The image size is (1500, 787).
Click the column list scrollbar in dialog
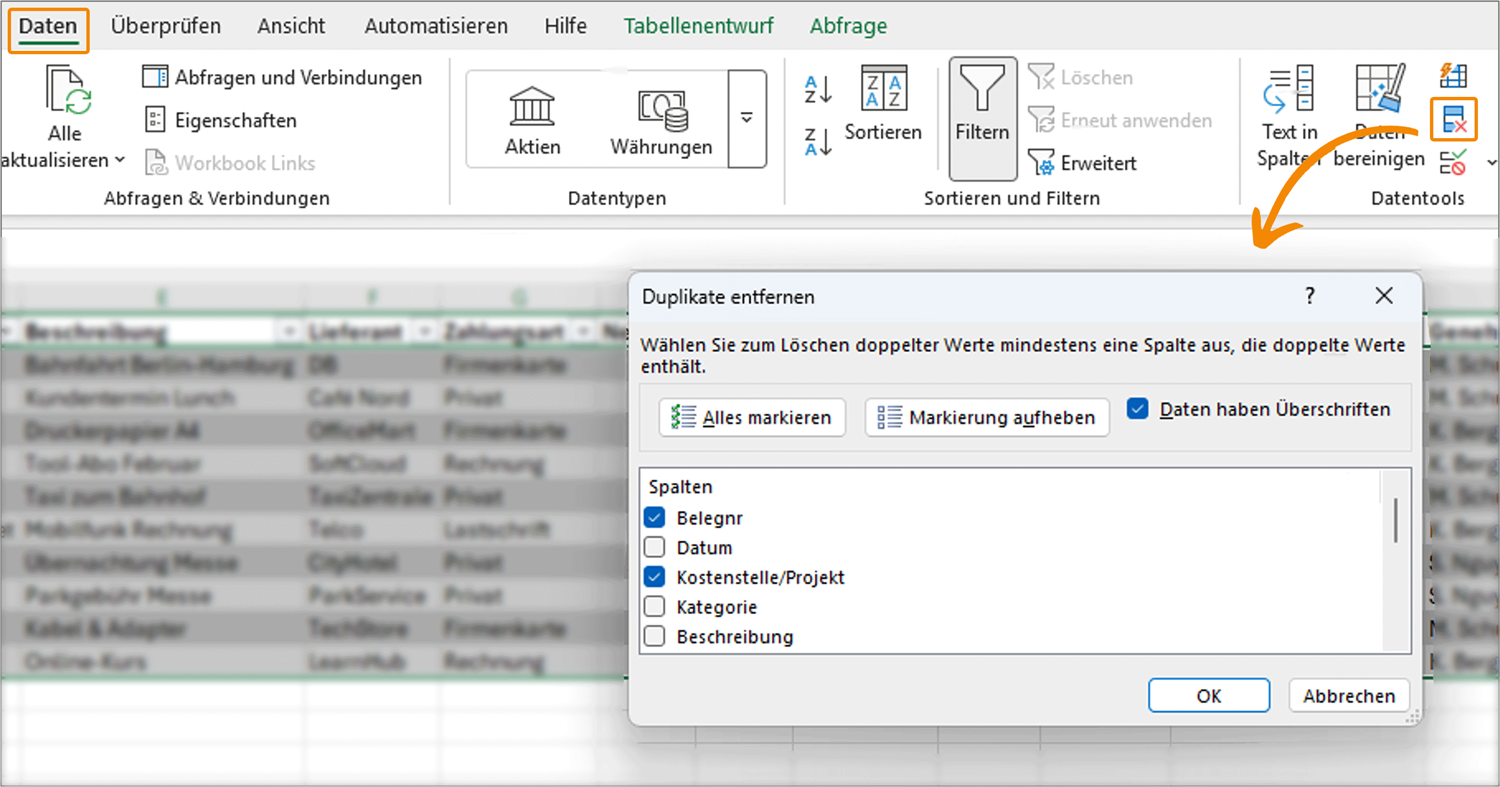(x=1395, y=520)
